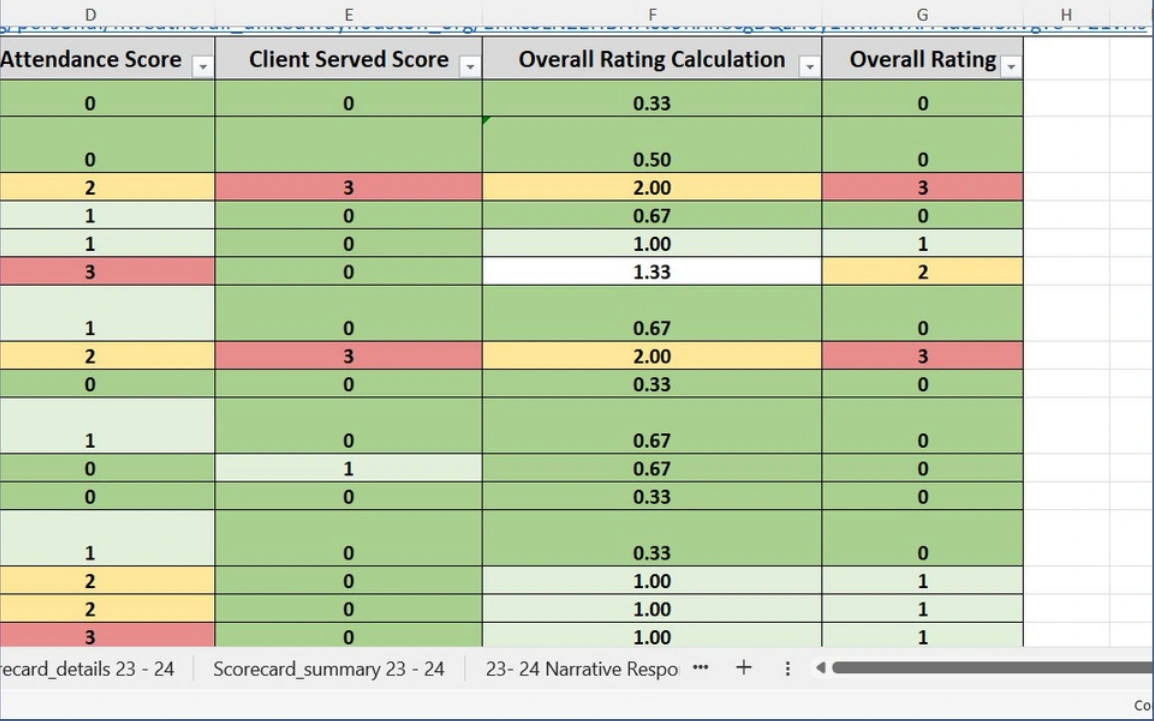Screen dimensions: 1154x721
Task: Click the horizontal scroll left arrow
Action: click(821, 668)
